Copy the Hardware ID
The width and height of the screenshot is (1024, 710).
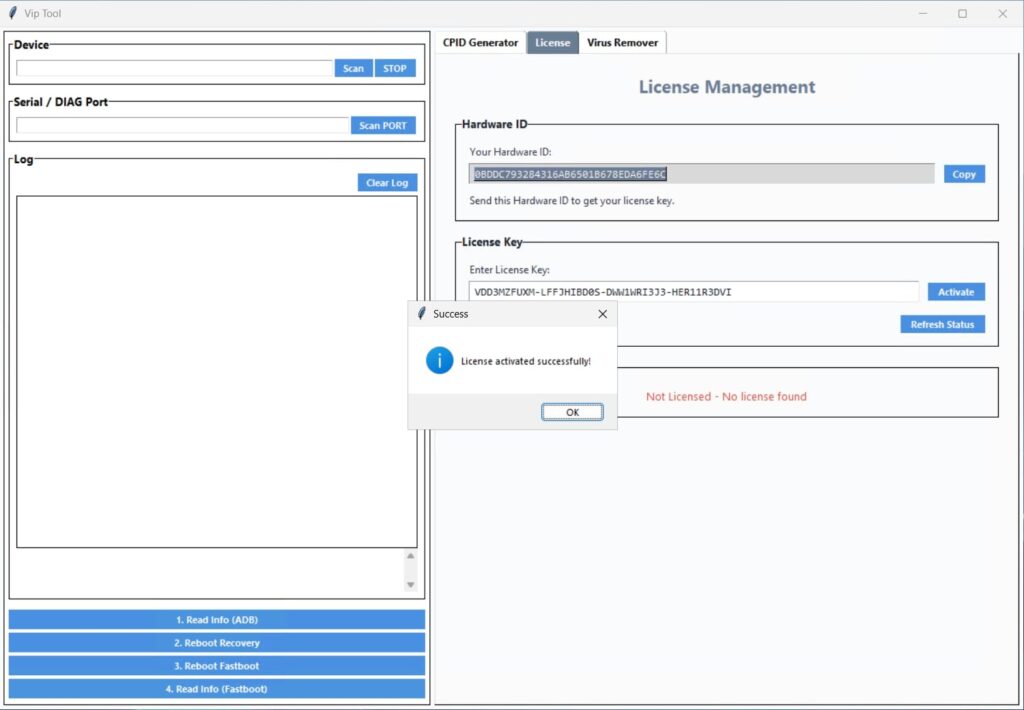click(x=964, y=174)
